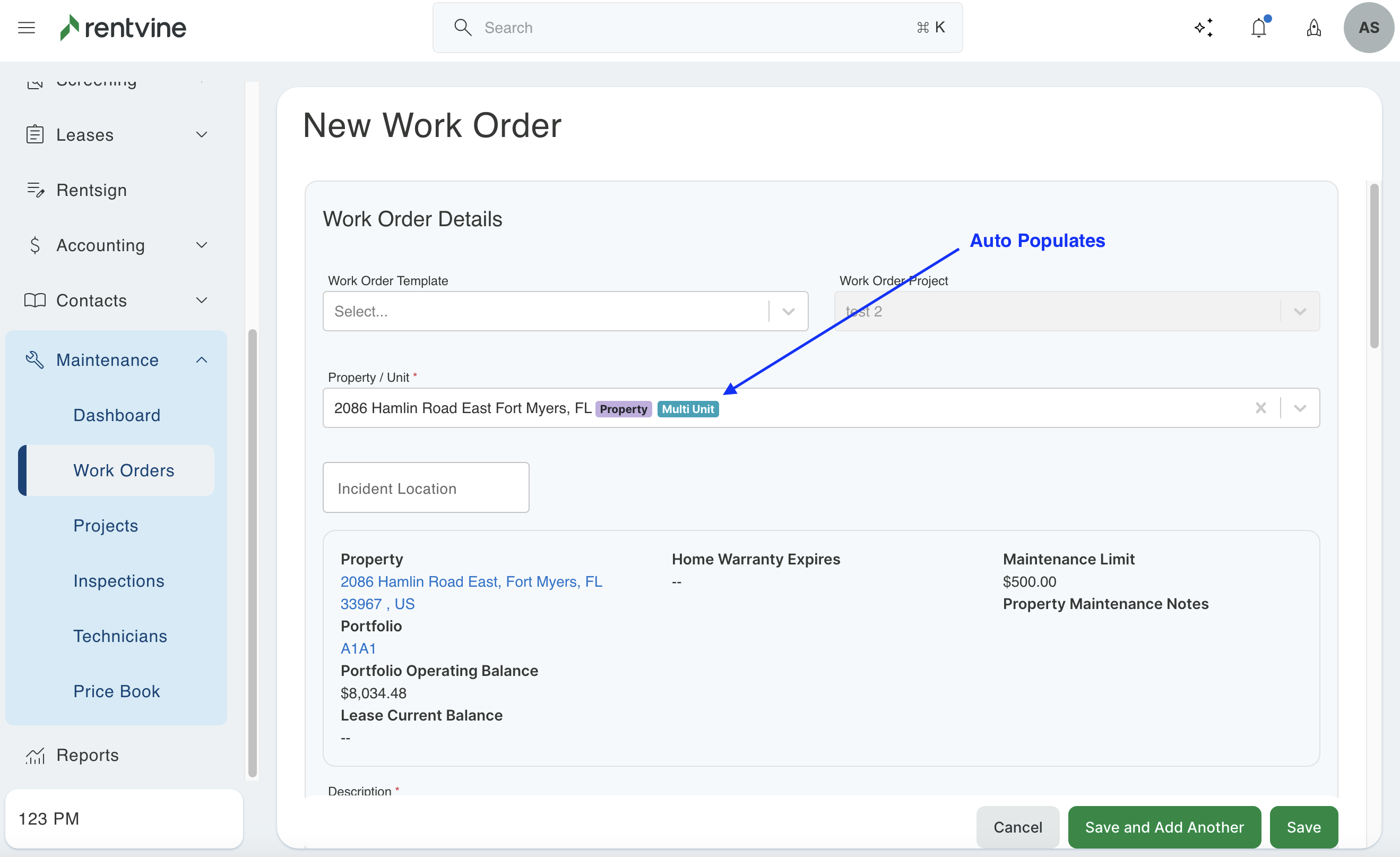The image size is (1400, 857).
Task: Open the AS user avatar menu
Action: [x=1368, y=27]
